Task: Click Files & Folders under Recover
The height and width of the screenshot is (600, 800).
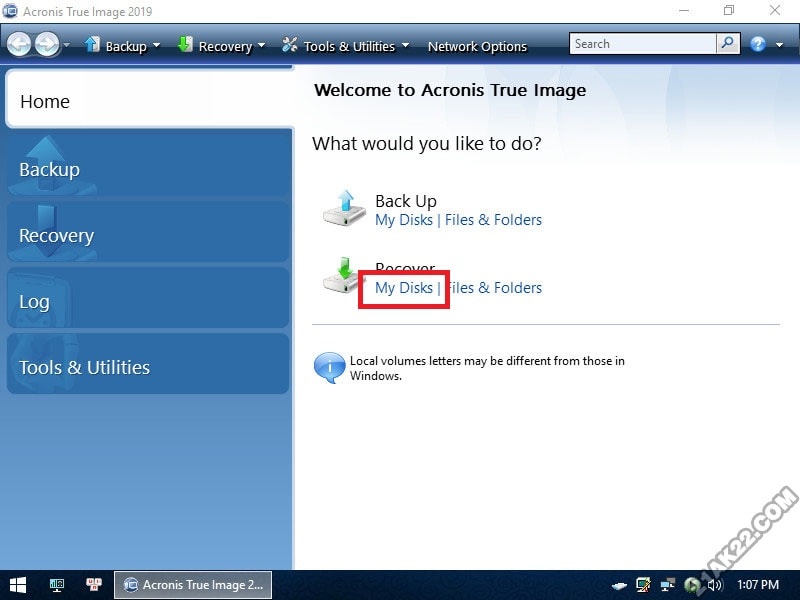Action: (x=493, y=288)
